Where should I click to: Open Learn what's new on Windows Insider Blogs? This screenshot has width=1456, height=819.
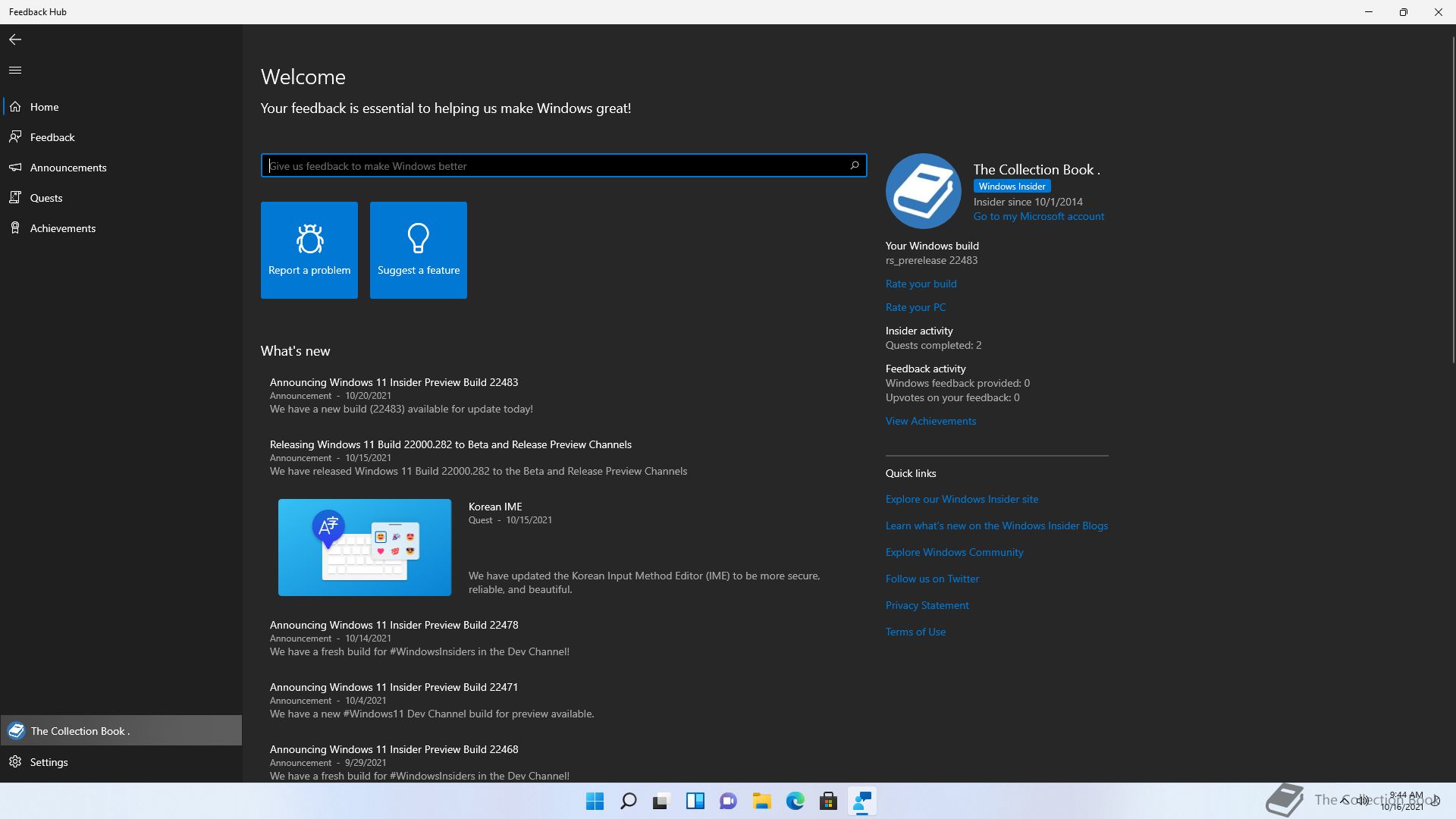[x=996, y=526]
